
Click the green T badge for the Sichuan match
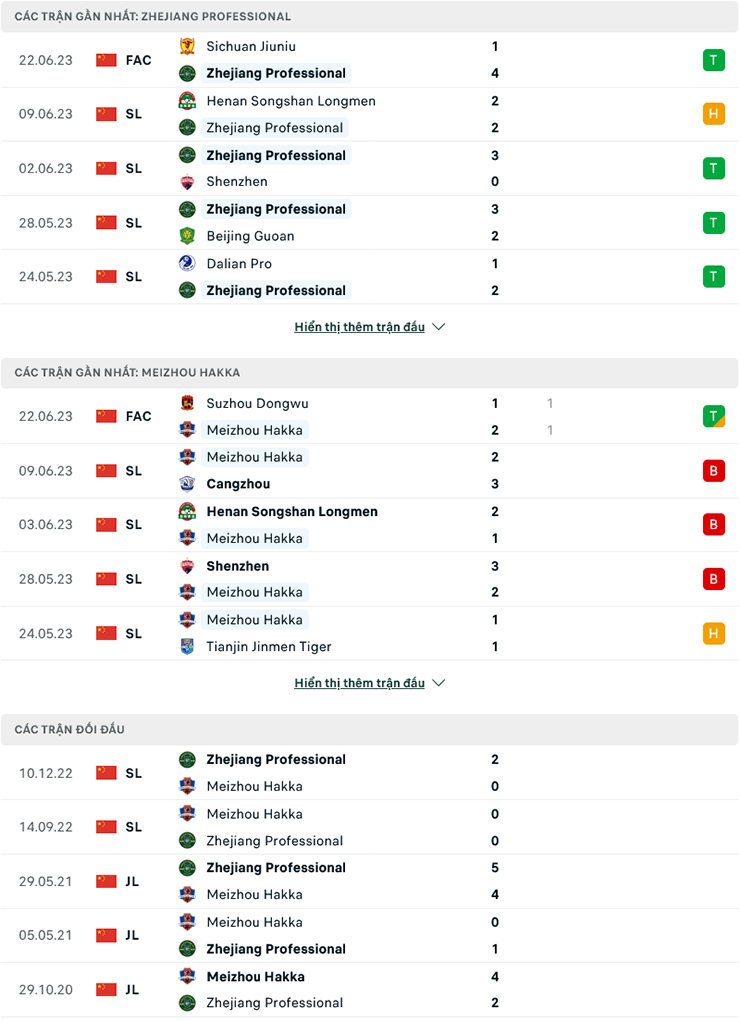(x=713, y=59)
